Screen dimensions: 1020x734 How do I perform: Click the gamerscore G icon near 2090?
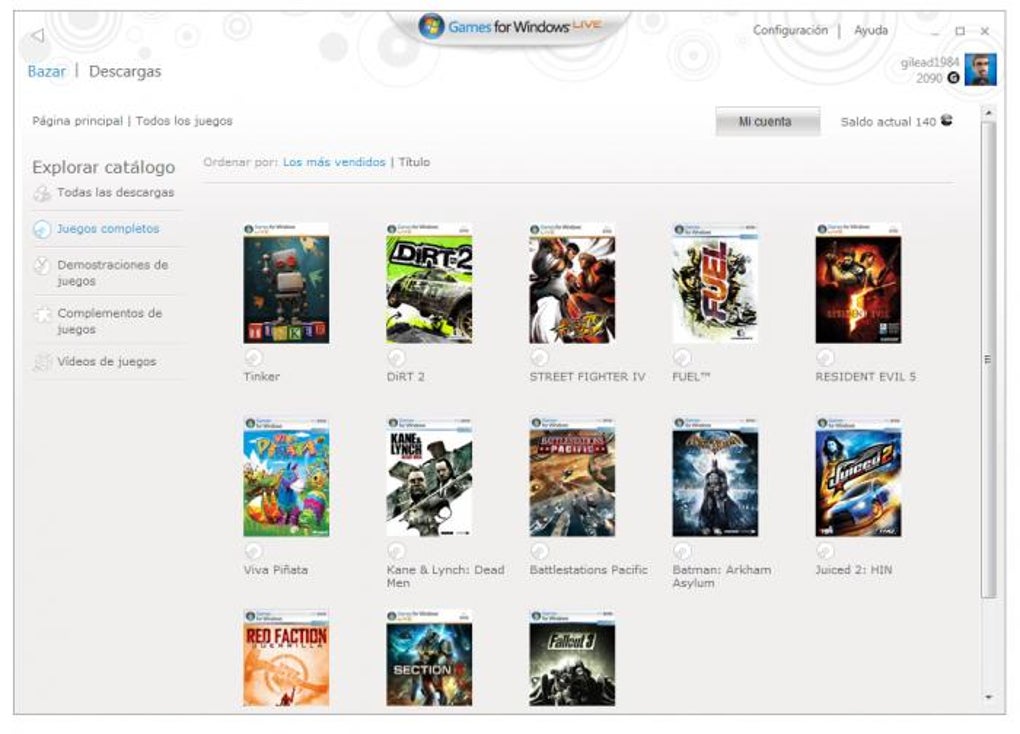[953, 78]
